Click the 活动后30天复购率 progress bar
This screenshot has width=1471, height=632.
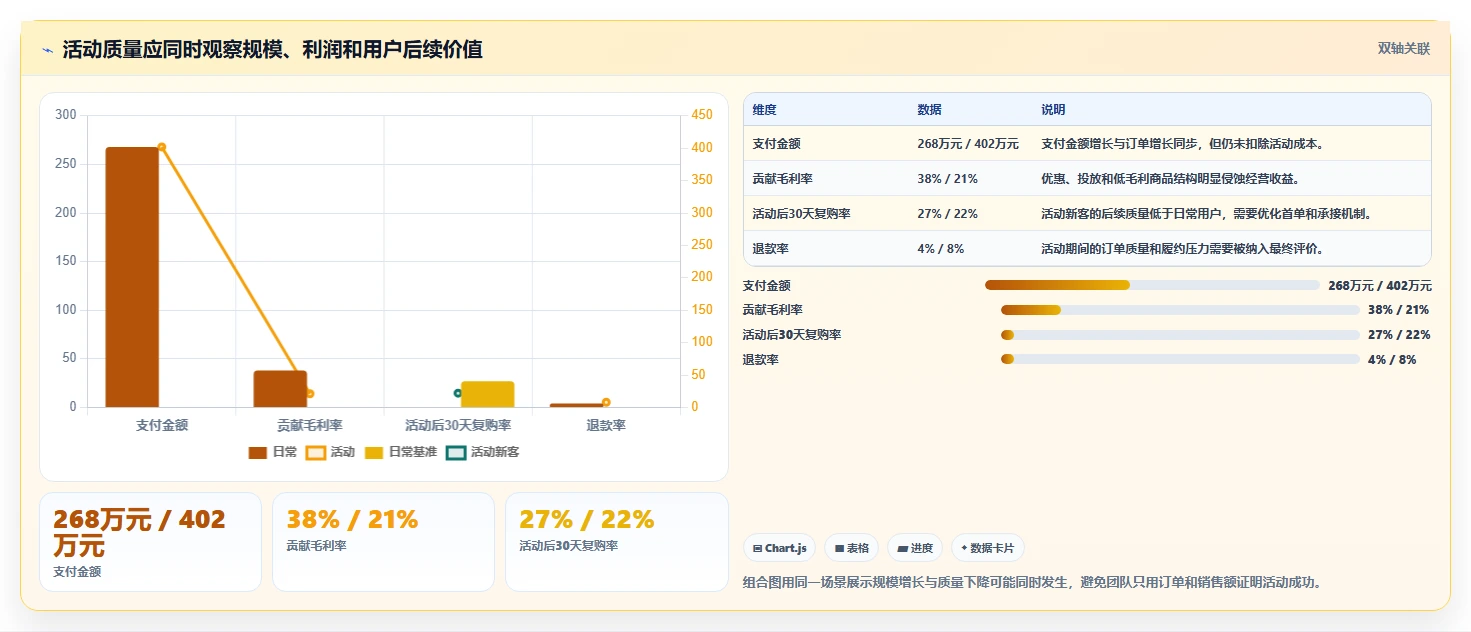(x=1180, y=335)
